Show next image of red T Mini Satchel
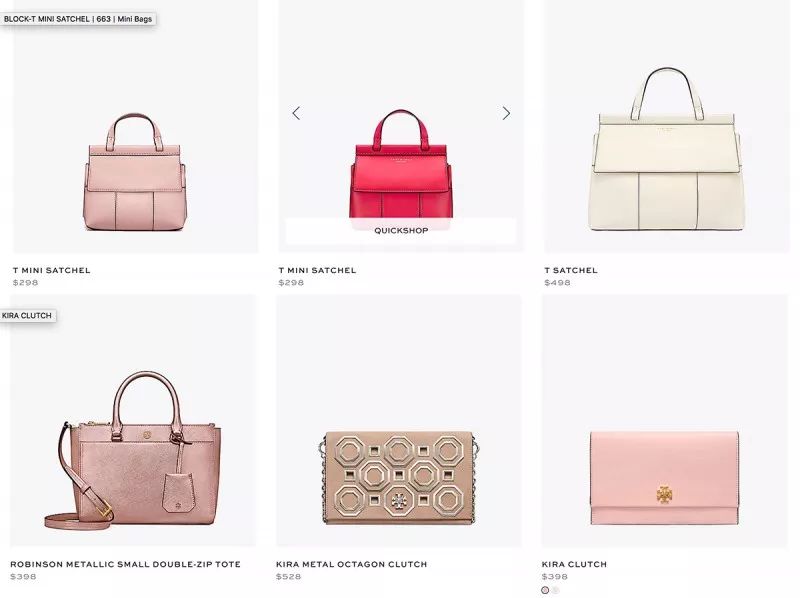The width and height of the screenshot is (800, 598). point(506,113)
